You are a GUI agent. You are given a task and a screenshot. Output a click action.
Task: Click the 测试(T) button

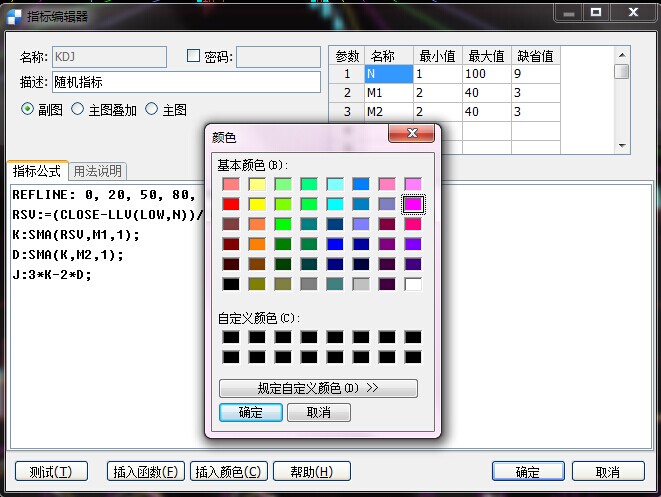pyautogui.click(x=51, y=472)
